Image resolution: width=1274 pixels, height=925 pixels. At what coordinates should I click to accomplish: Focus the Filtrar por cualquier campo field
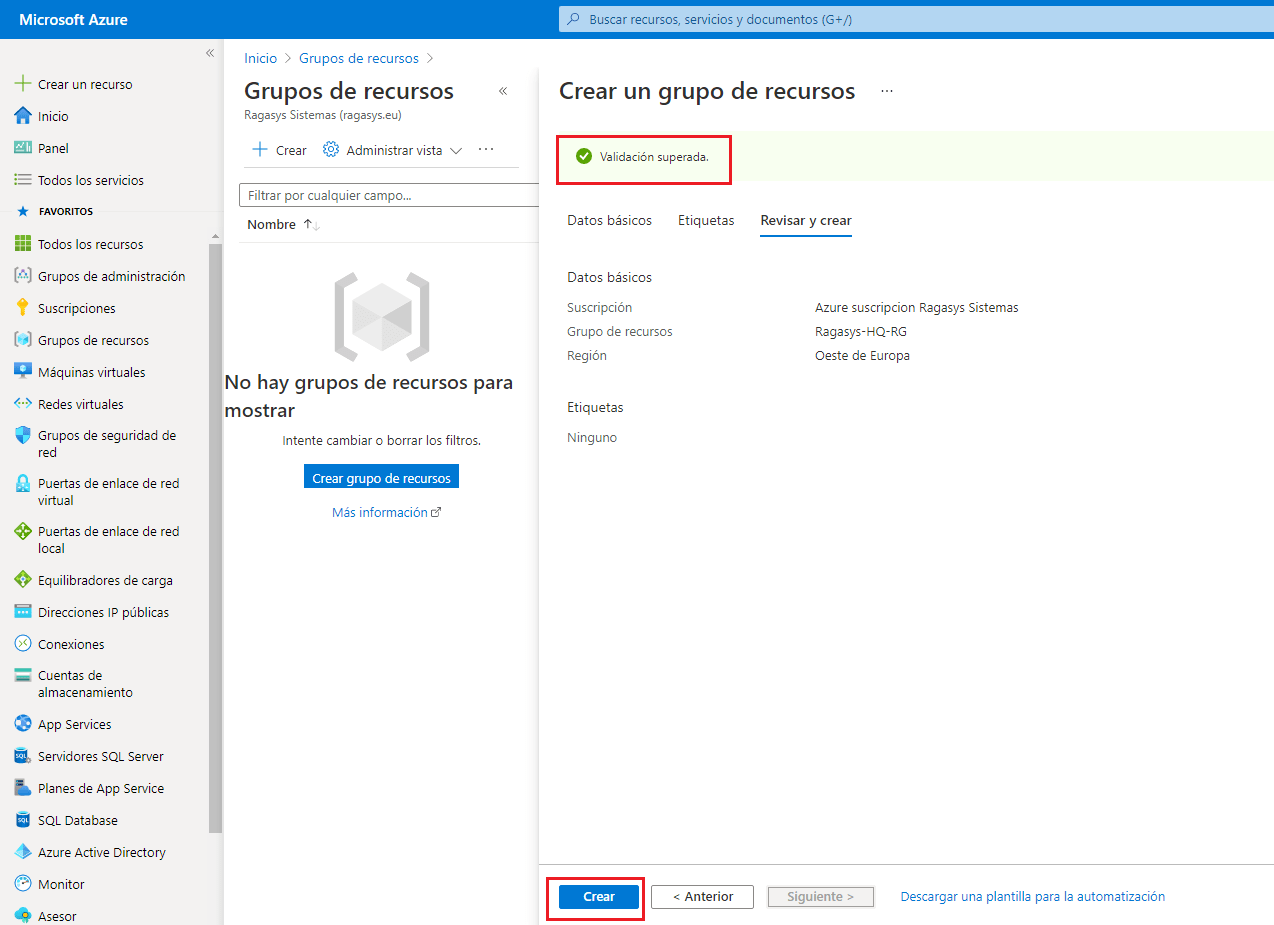(389, 195)
